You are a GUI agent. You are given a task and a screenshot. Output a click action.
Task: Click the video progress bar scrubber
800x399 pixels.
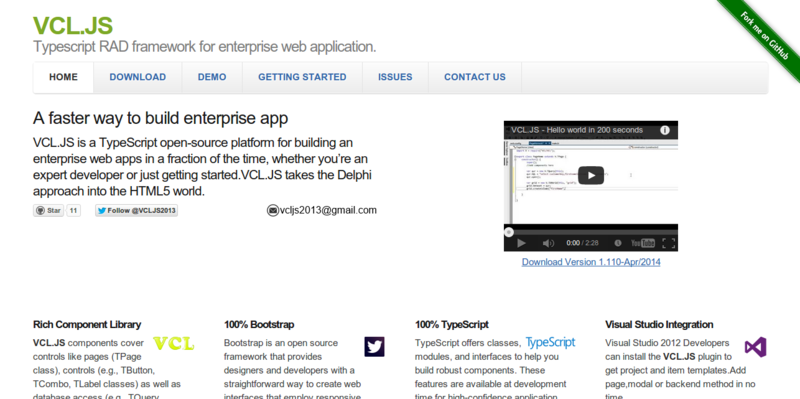pyautogui.click(x=509, y=232)
